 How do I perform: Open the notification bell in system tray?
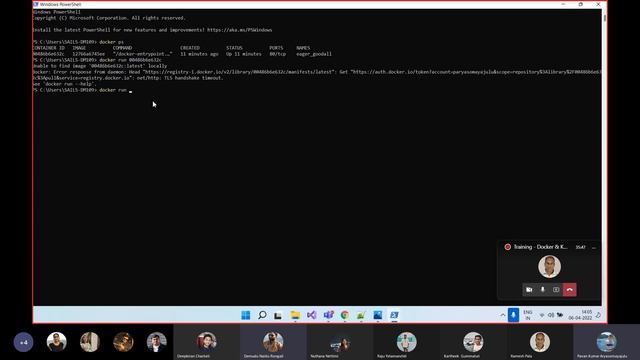click(598, 315)
